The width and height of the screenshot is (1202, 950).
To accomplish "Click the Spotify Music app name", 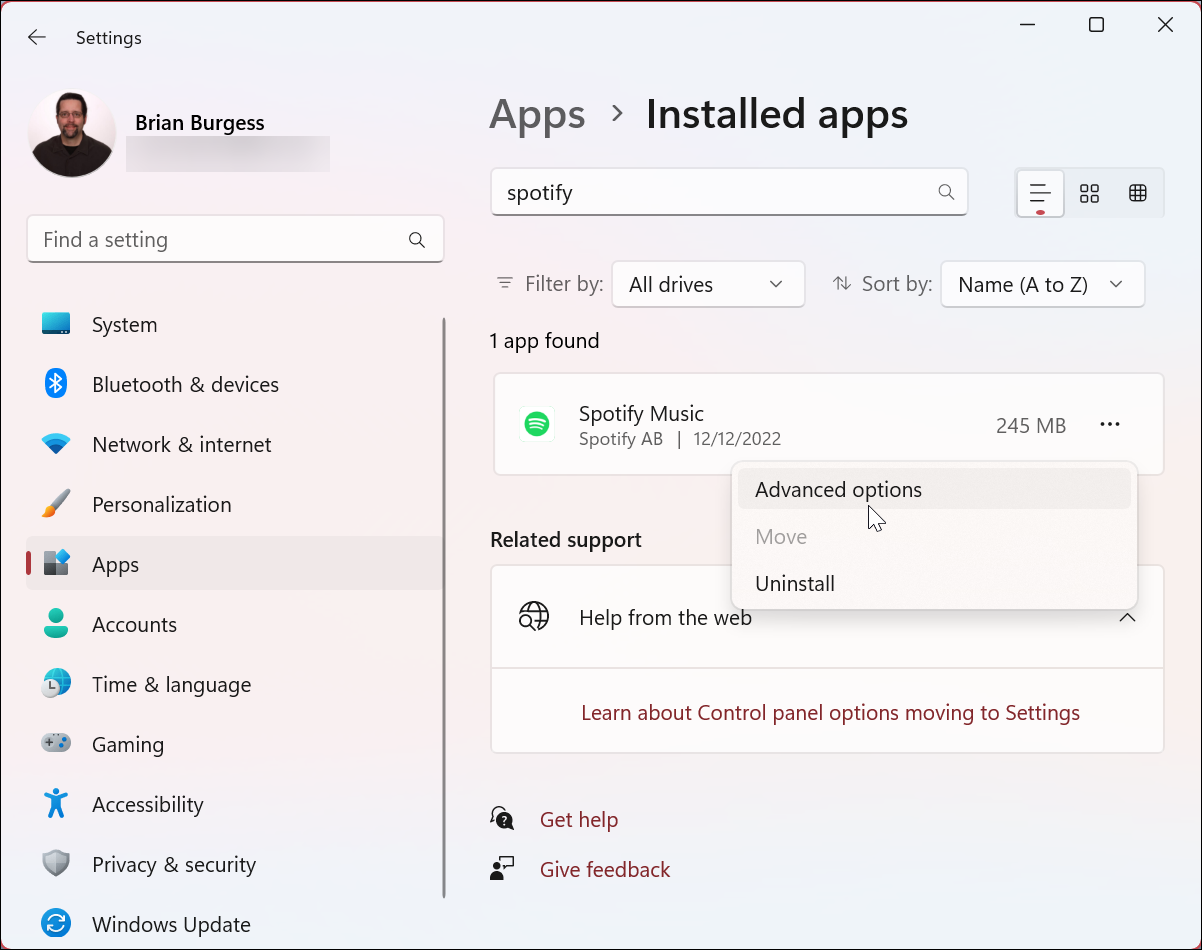I will click(x=641, y=413).
